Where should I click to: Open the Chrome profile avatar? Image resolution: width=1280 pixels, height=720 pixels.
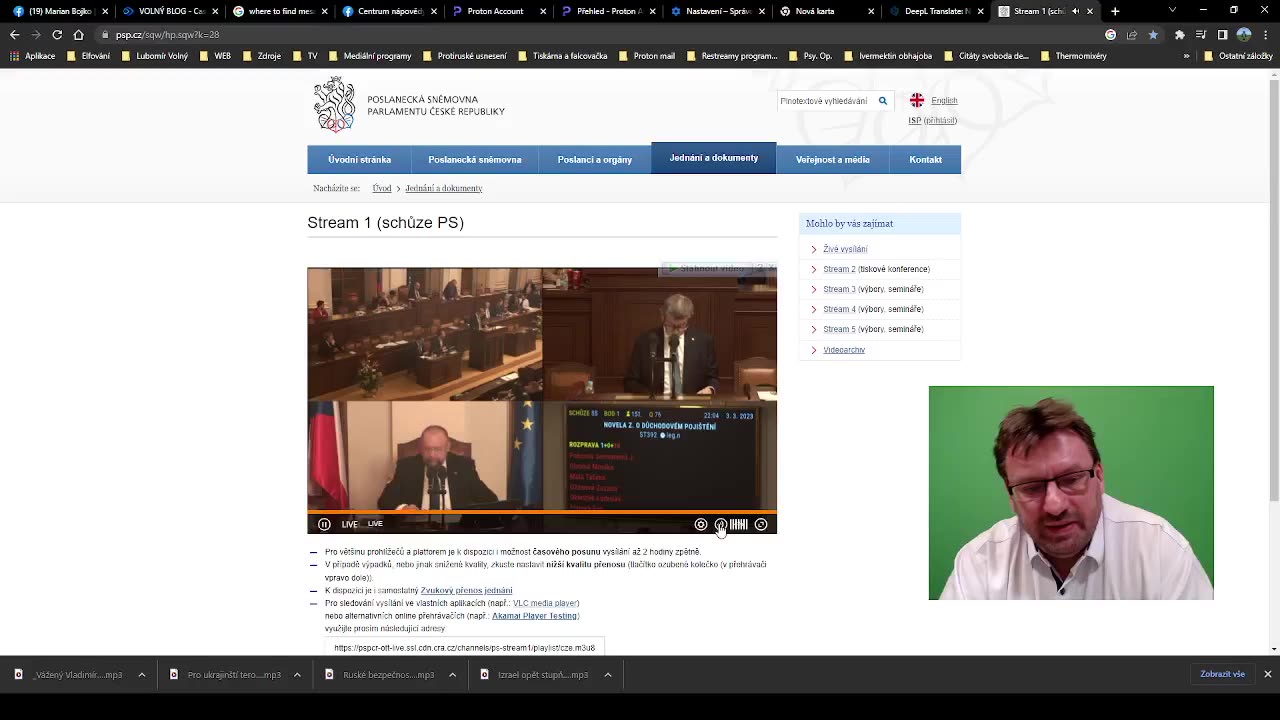click(1244, 34)
